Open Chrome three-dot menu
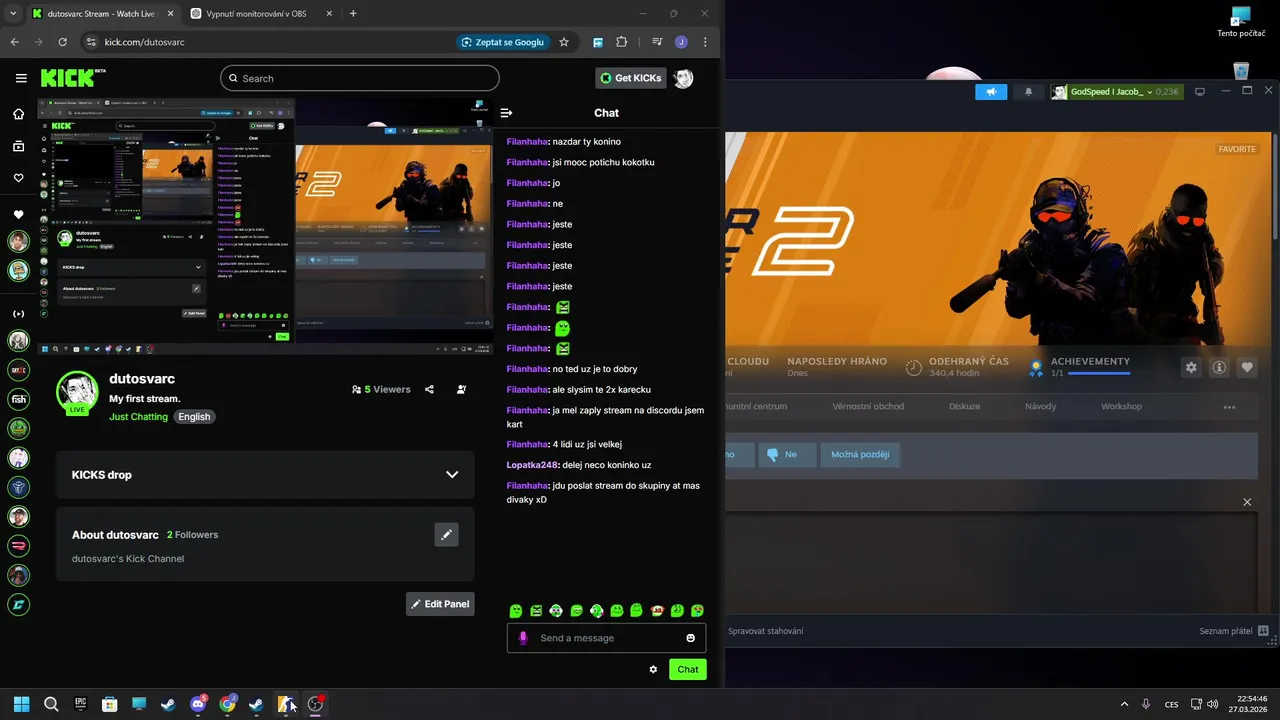 pos(705,42)
